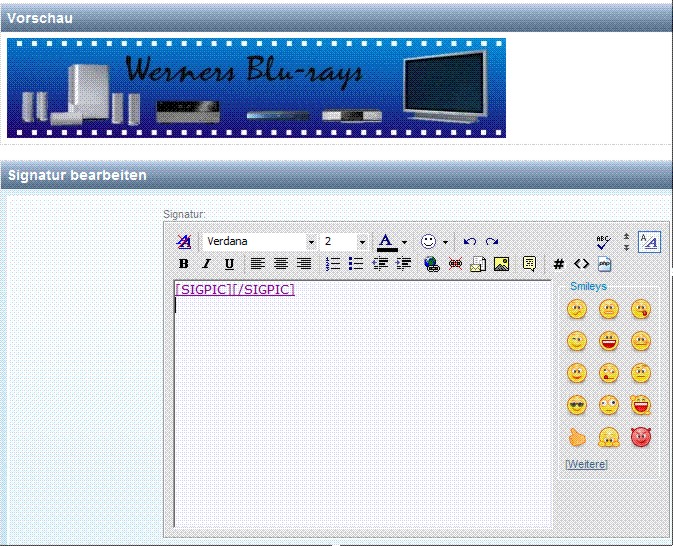Open the text color picker arrow

(x=404, y=242)
